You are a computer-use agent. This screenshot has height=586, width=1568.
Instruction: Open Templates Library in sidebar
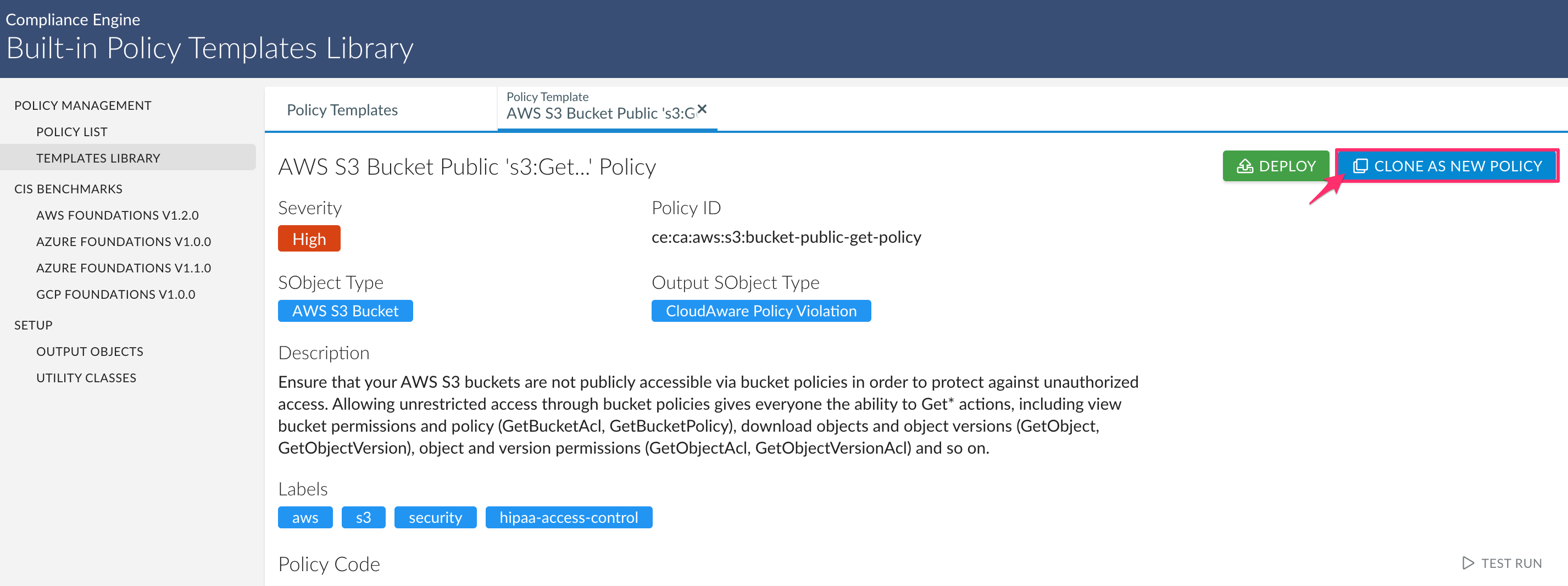[x=98, y=158]
